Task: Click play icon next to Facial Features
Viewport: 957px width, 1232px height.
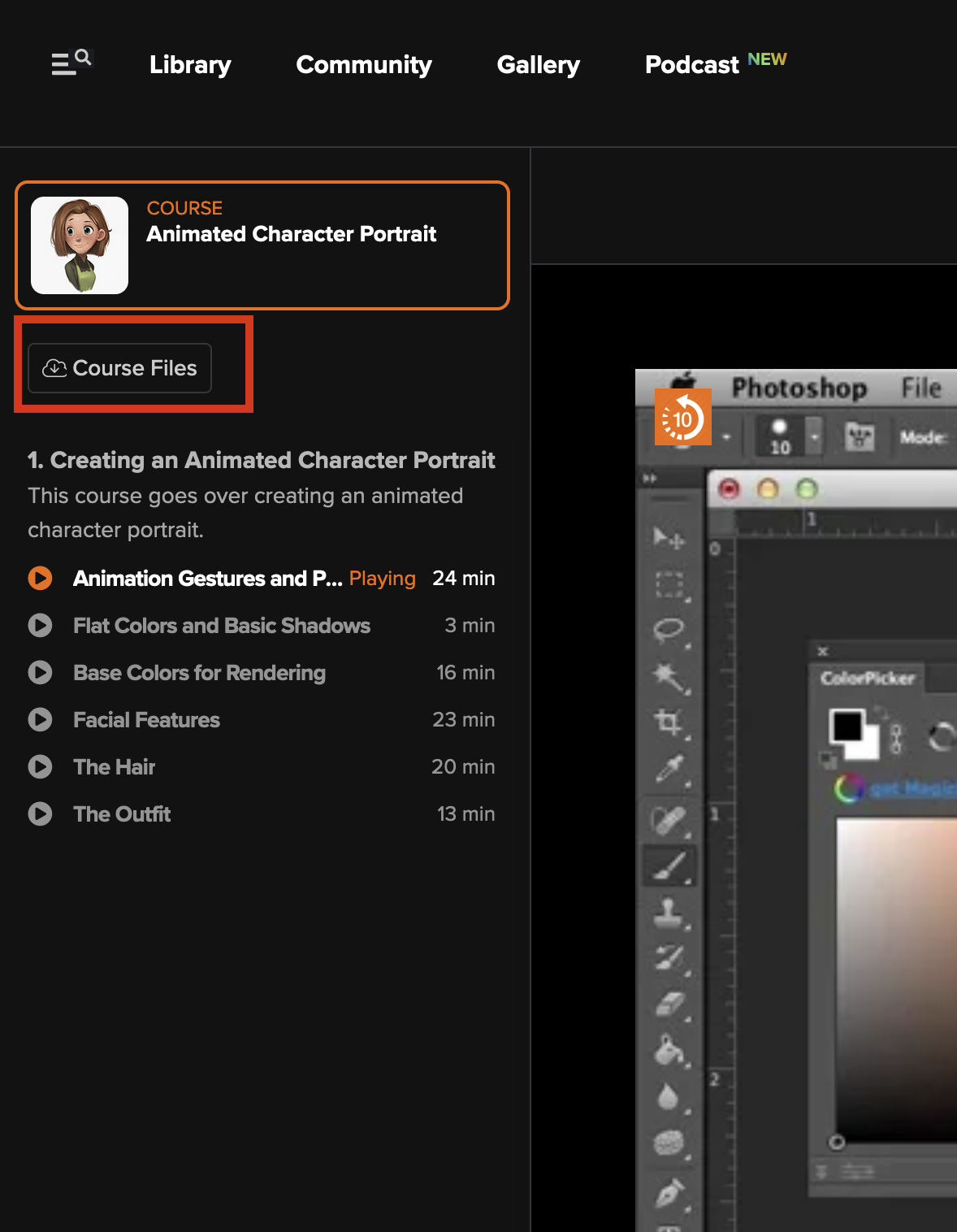Action: (x=40, y=720)
